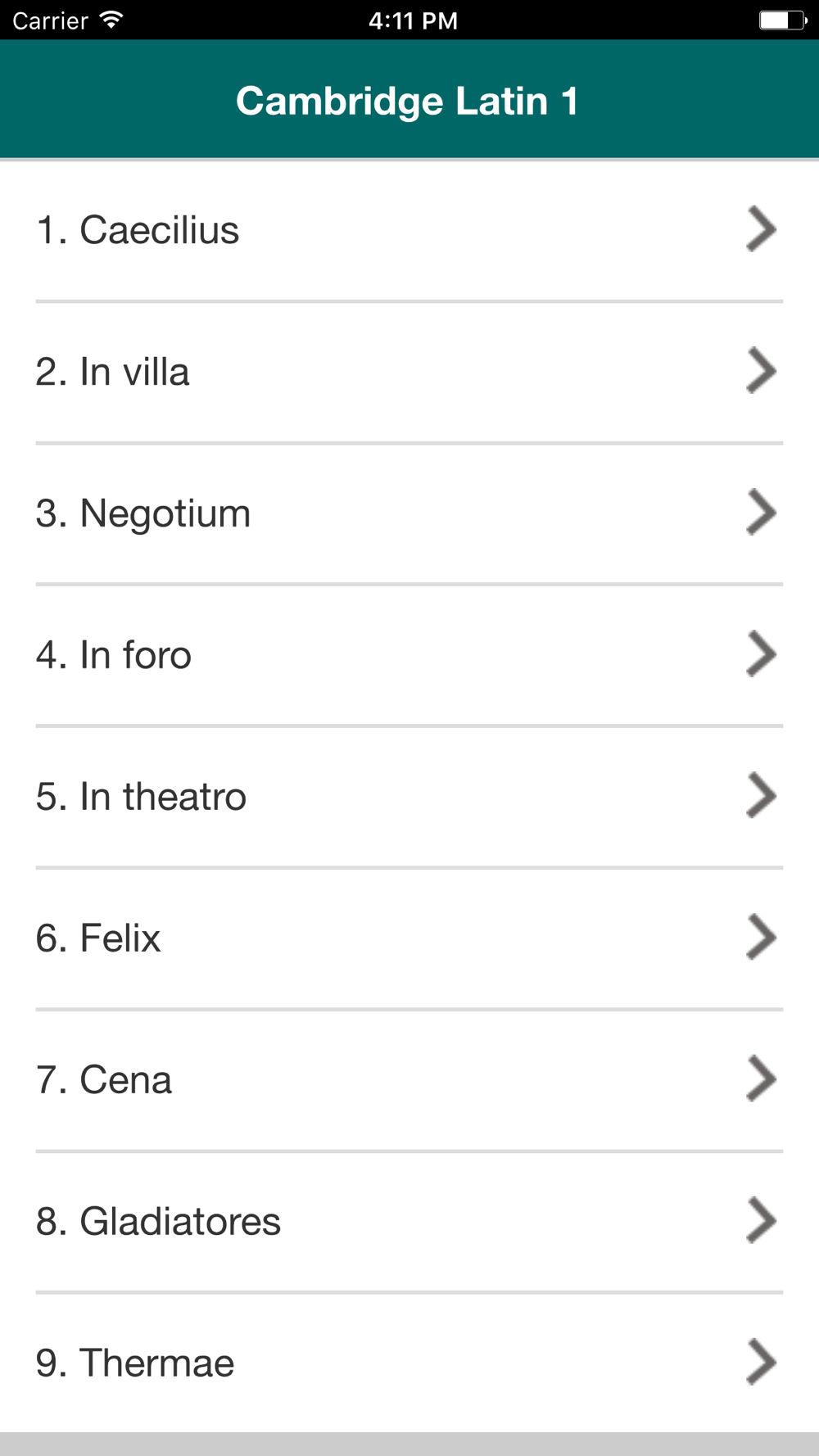Tap the Cambridge Latin 1 header title
This screenshot has width=819, height=1456.
tap(407, 102)
